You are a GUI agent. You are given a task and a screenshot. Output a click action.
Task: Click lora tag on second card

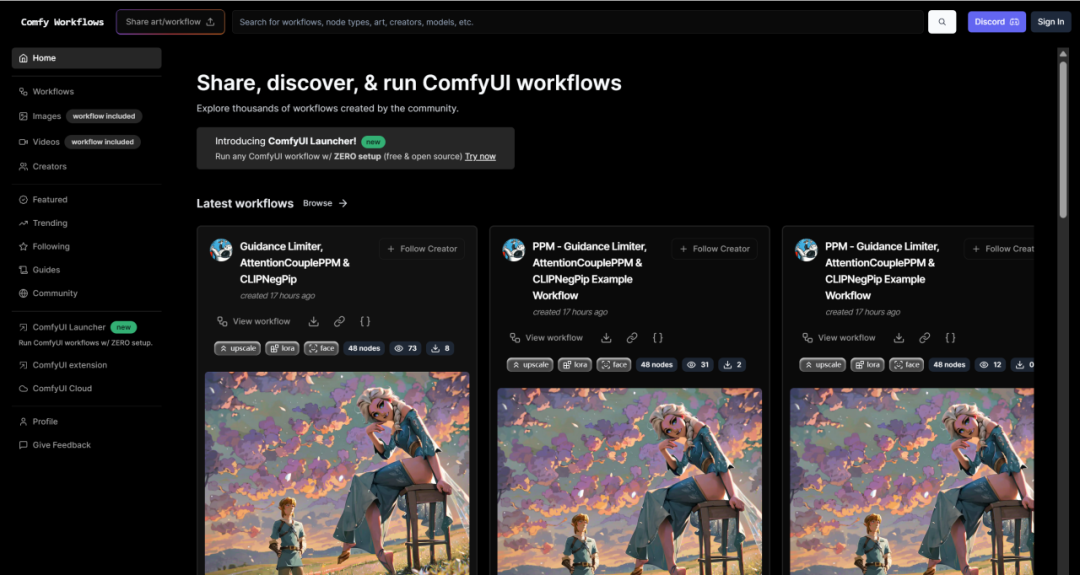(x=575, y=365)
